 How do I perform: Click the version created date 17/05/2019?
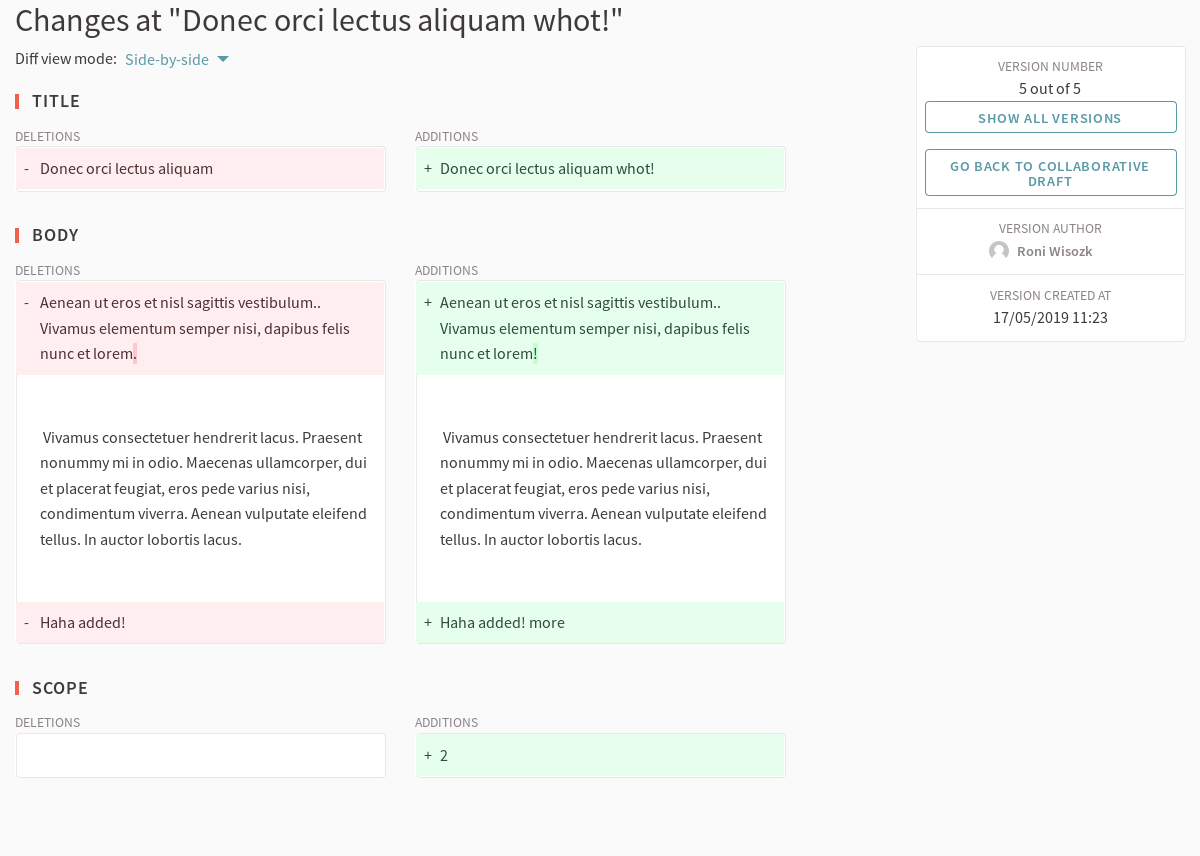[x=1050, y=317]
